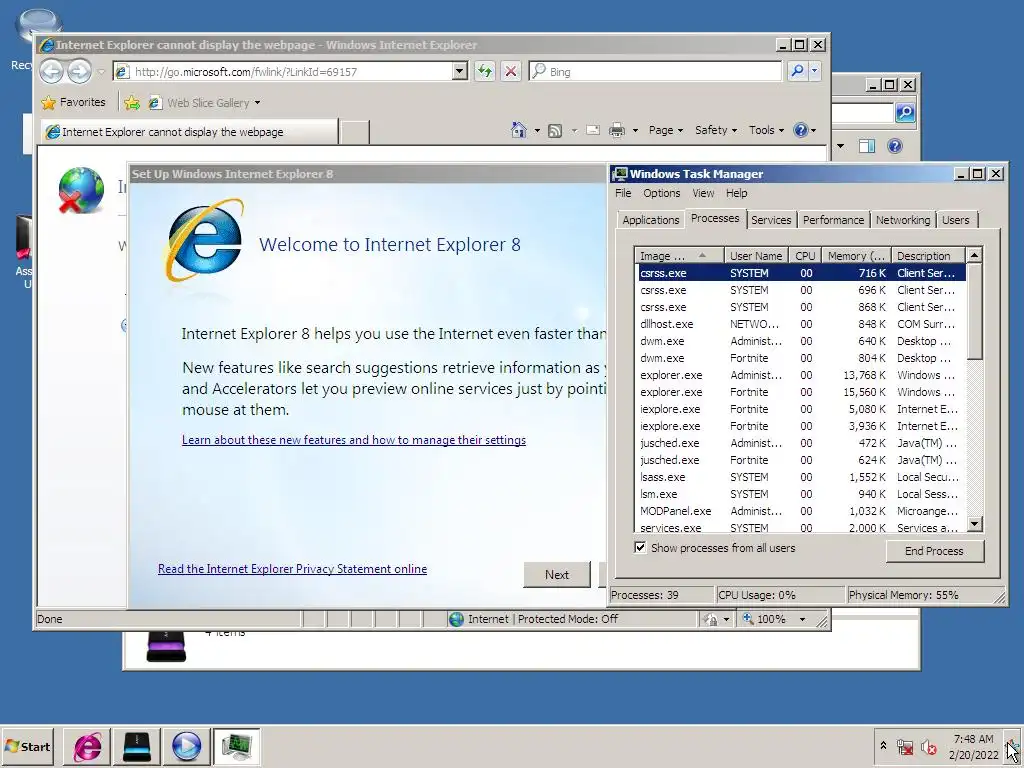Click the Memory column header

[x=856, y=256]
